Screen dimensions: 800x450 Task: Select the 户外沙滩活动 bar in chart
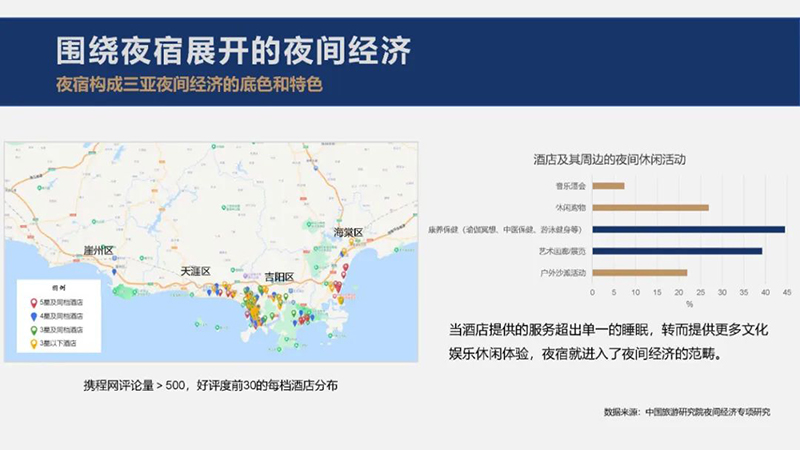pos(639,273)
